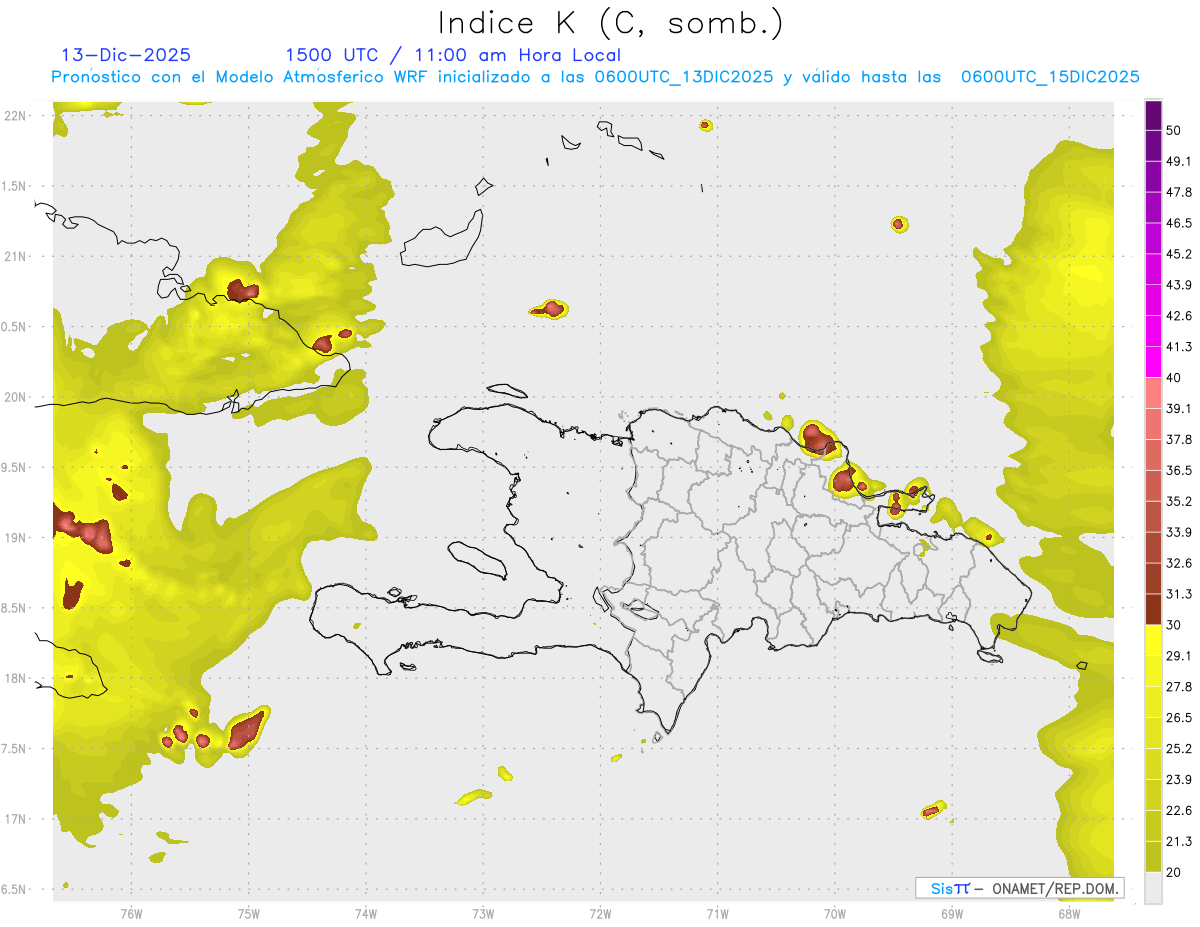Click the colorbar value 40

pos(1173,377)
